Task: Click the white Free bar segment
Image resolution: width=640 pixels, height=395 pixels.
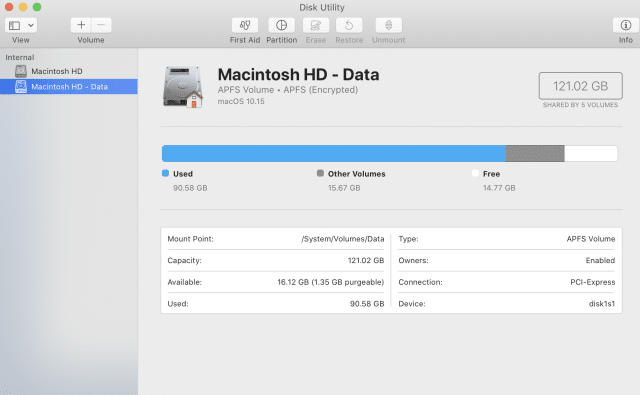Action: coord(591,154)
